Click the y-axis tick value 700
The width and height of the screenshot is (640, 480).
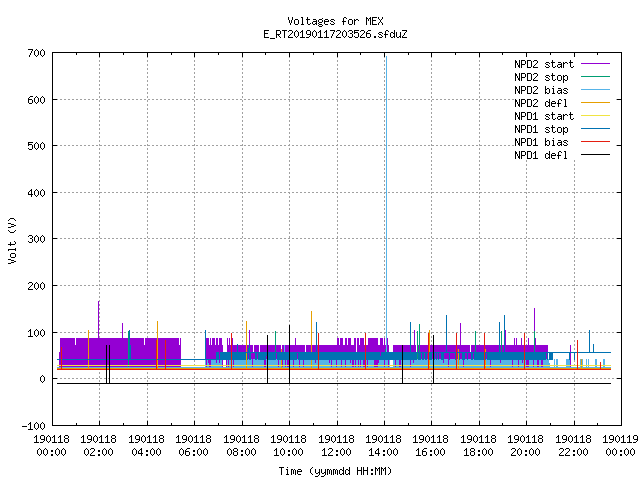point(36,53)
